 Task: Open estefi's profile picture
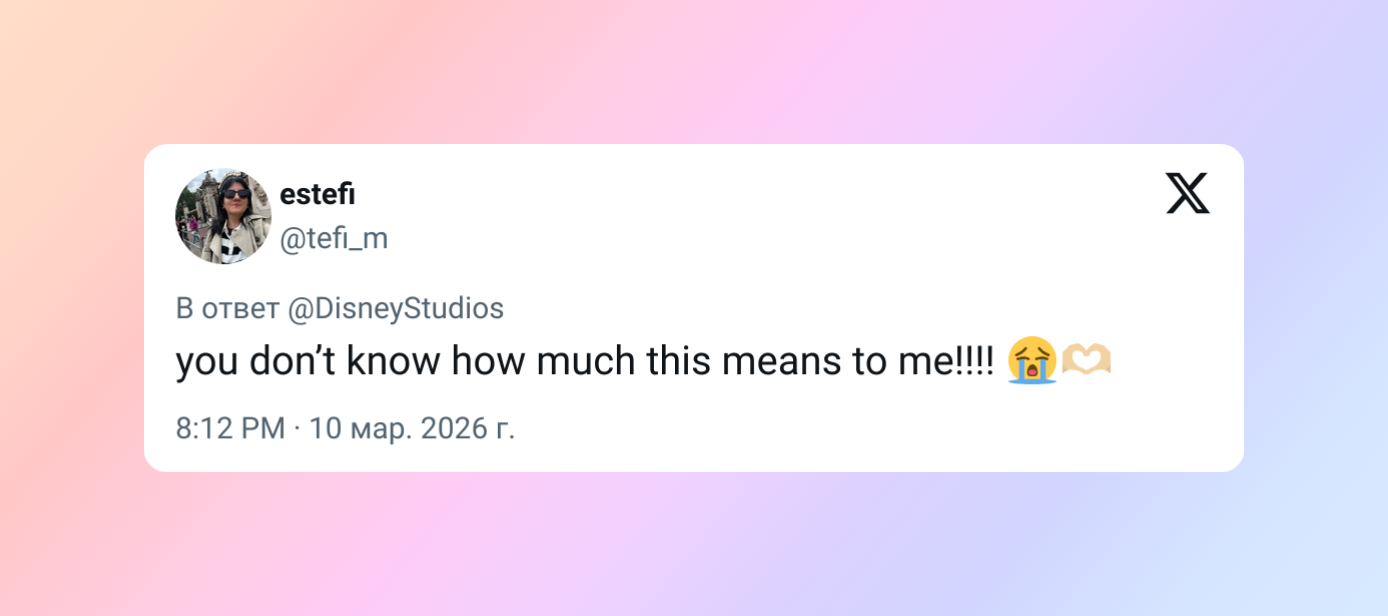pos(223,216)
